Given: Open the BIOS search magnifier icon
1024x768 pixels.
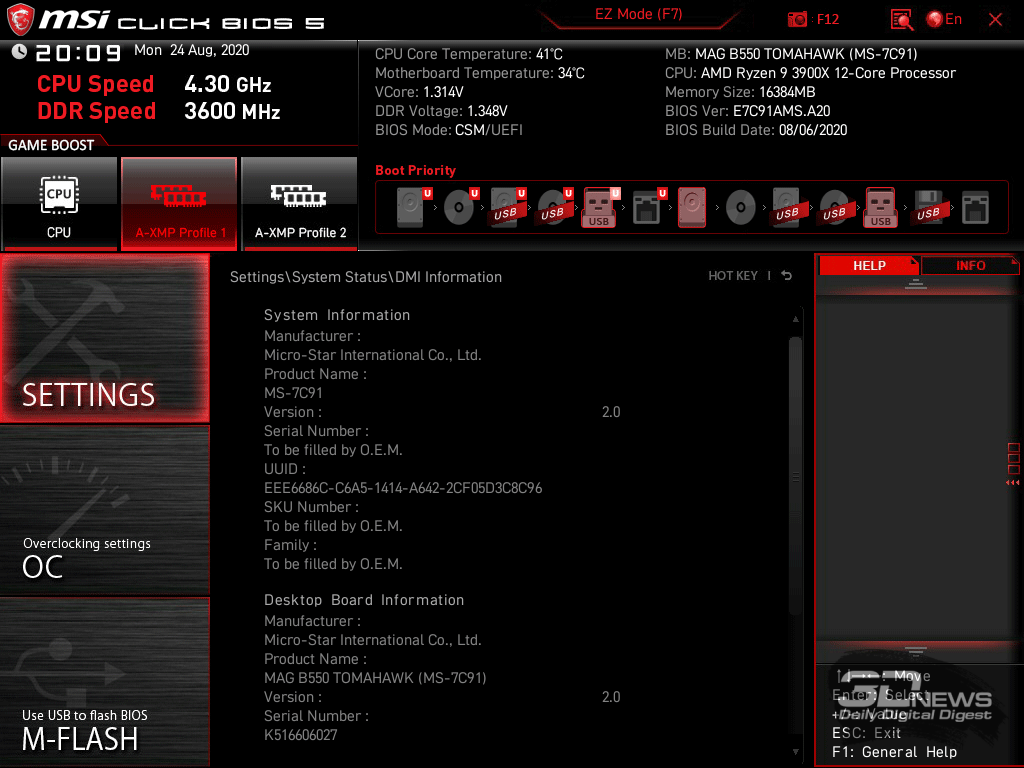Looking at the screenshot, I should click(901, 20).
